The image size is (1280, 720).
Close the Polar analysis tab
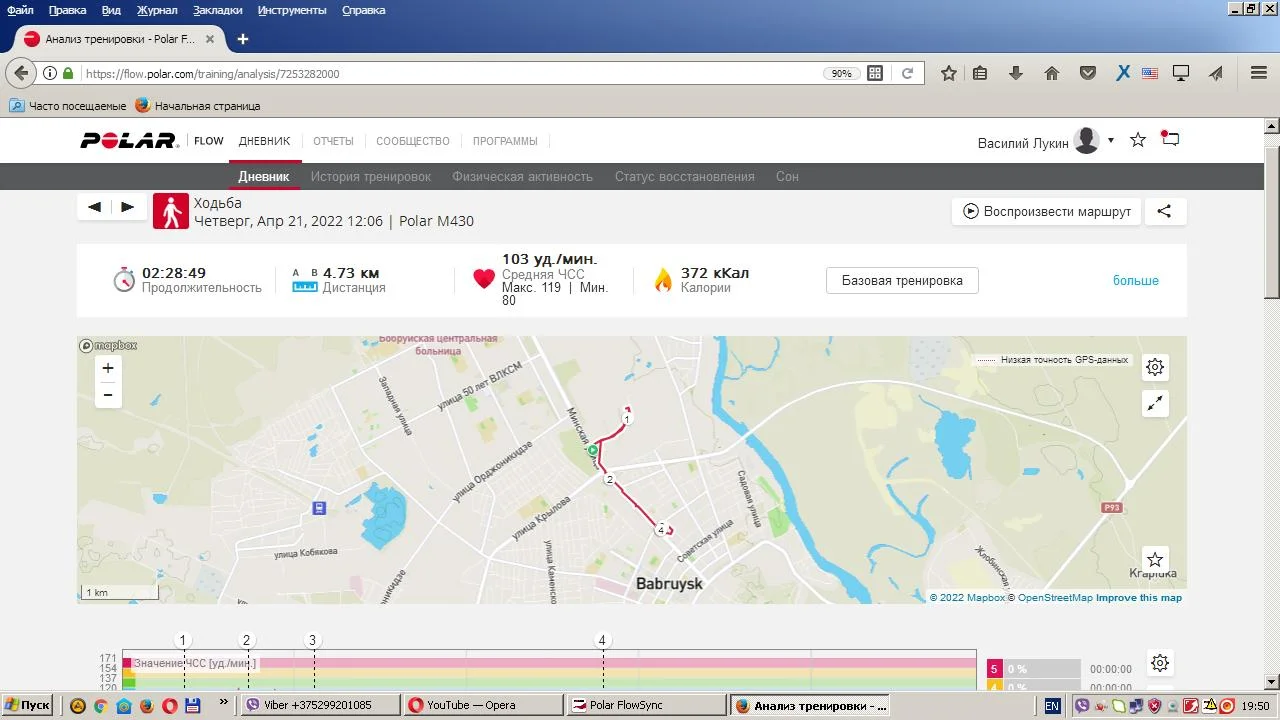[210, 39]
